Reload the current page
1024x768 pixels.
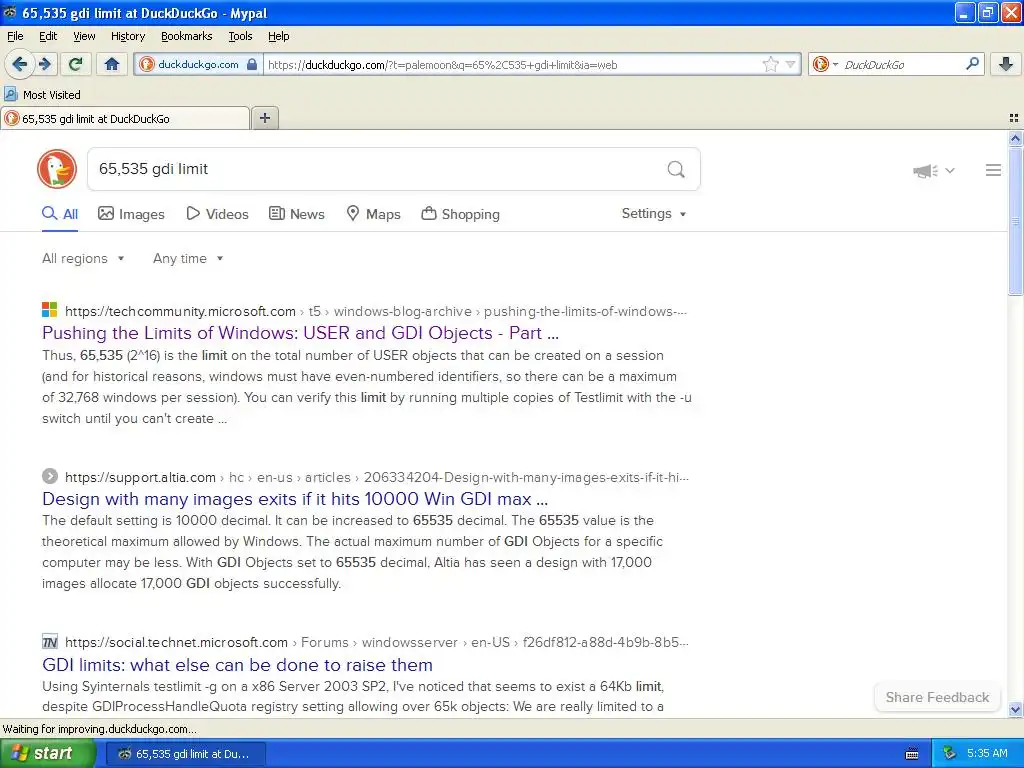point(75,64)
